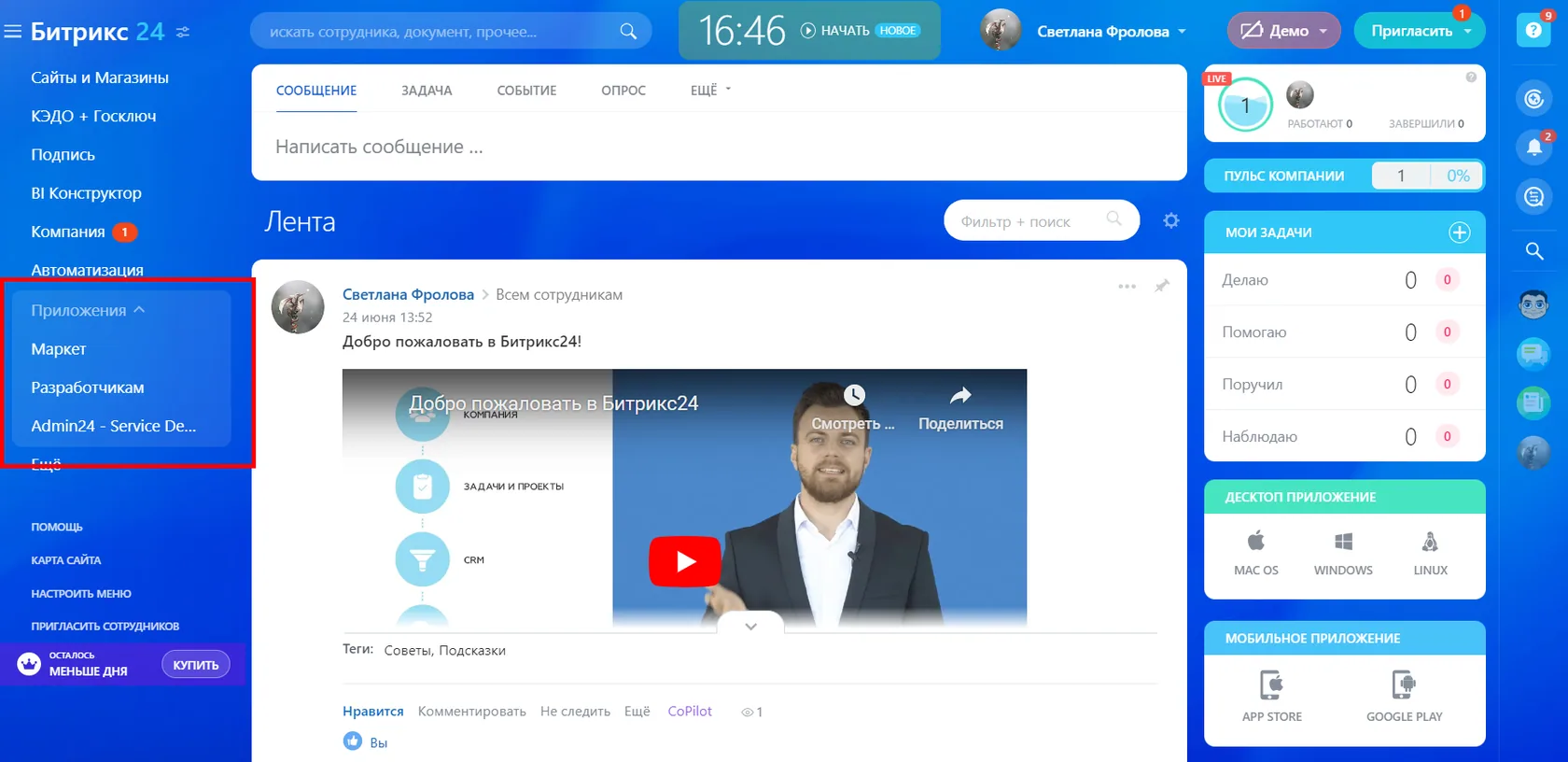The image size is (1568, 762).
Task: Click Комментировать under the post
Action: pyautogui.click(x=472, y=712)
